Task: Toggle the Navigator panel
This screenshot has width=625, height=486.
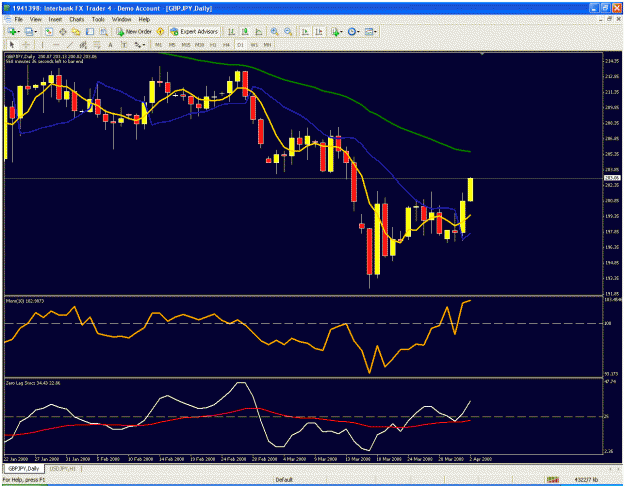Action: 76,31
